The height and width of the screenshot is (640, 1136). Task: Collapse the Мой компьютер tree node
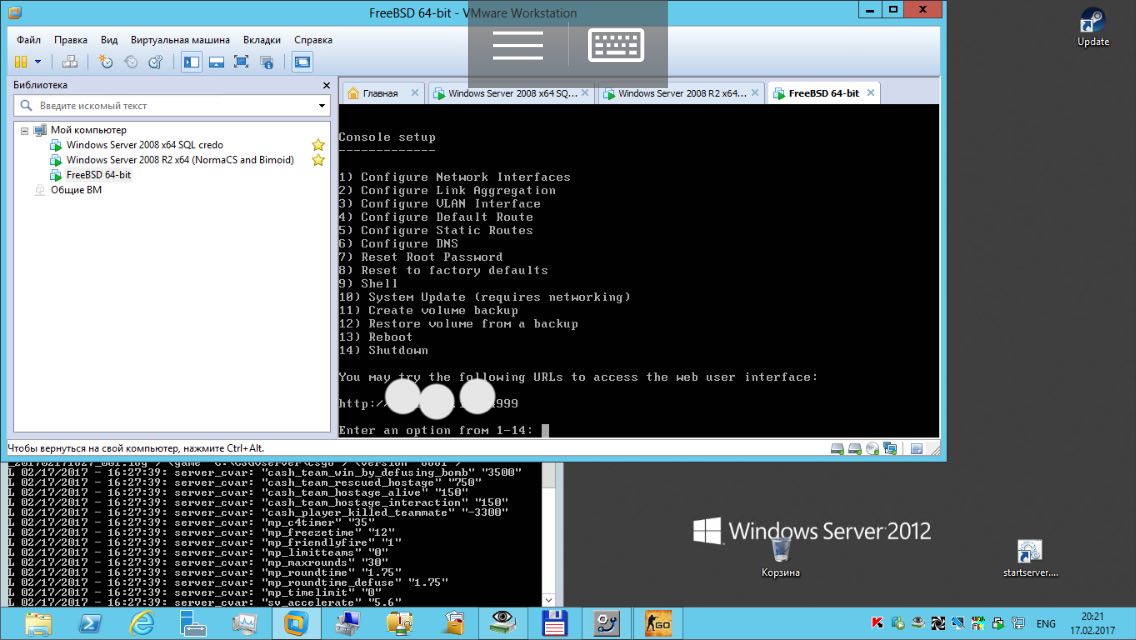(24, 130)
